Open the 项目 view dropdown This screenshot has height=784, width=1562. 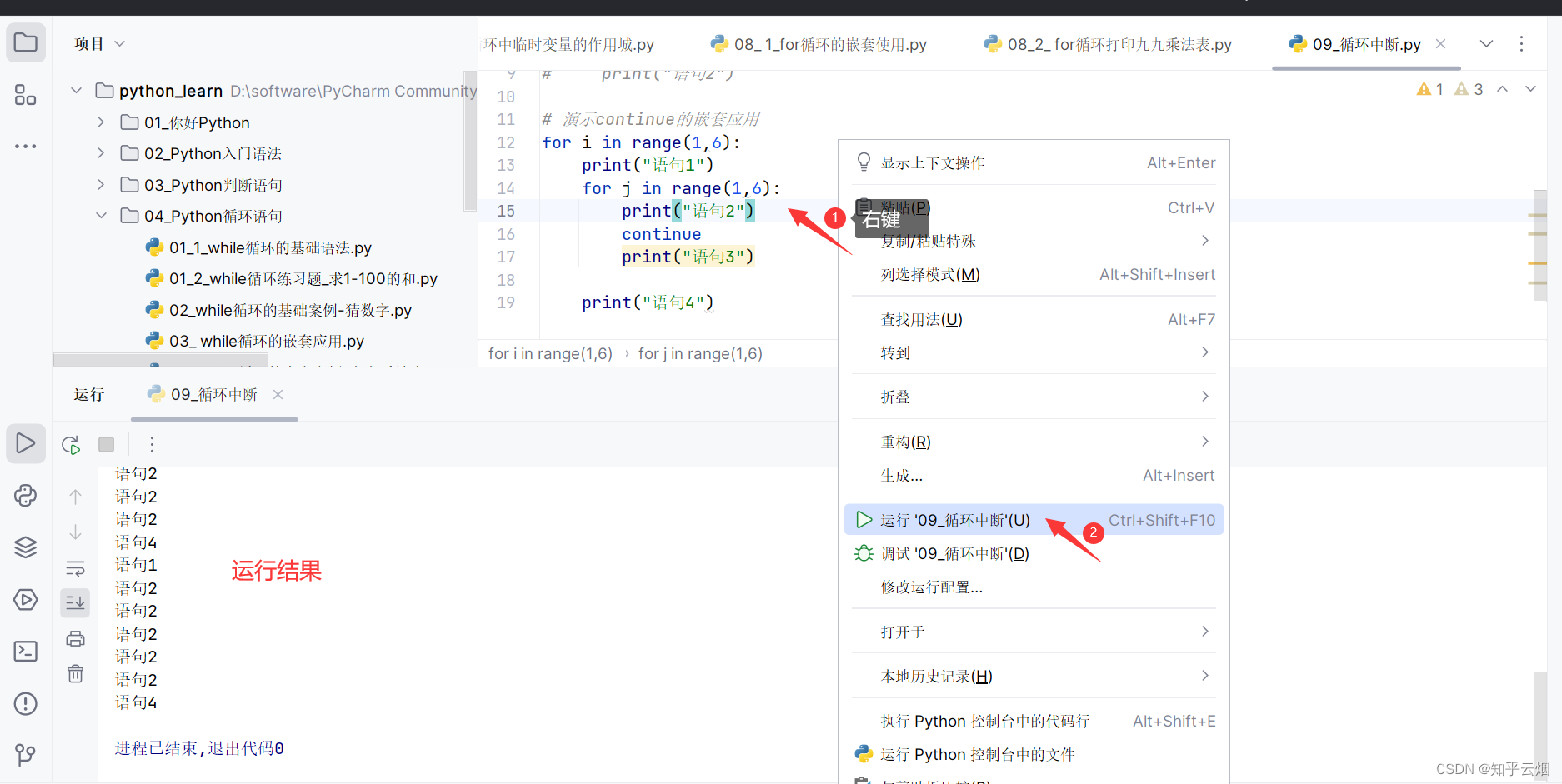pyautogui.click(x=99, y=44)
